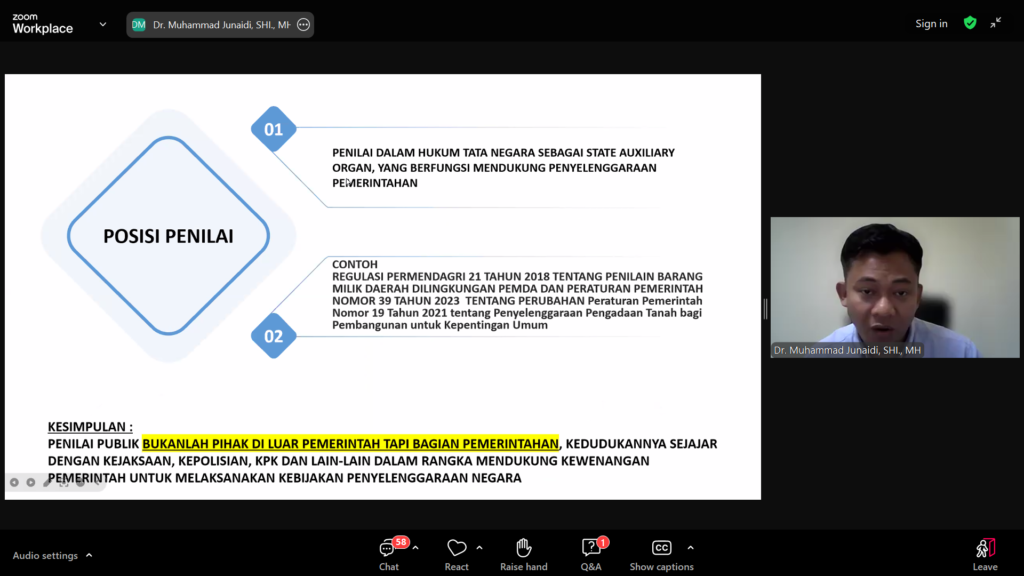The height and width of the screenshot is (576, 1024).
Task: Expand caption options chevron
Action: click(690, 547)
